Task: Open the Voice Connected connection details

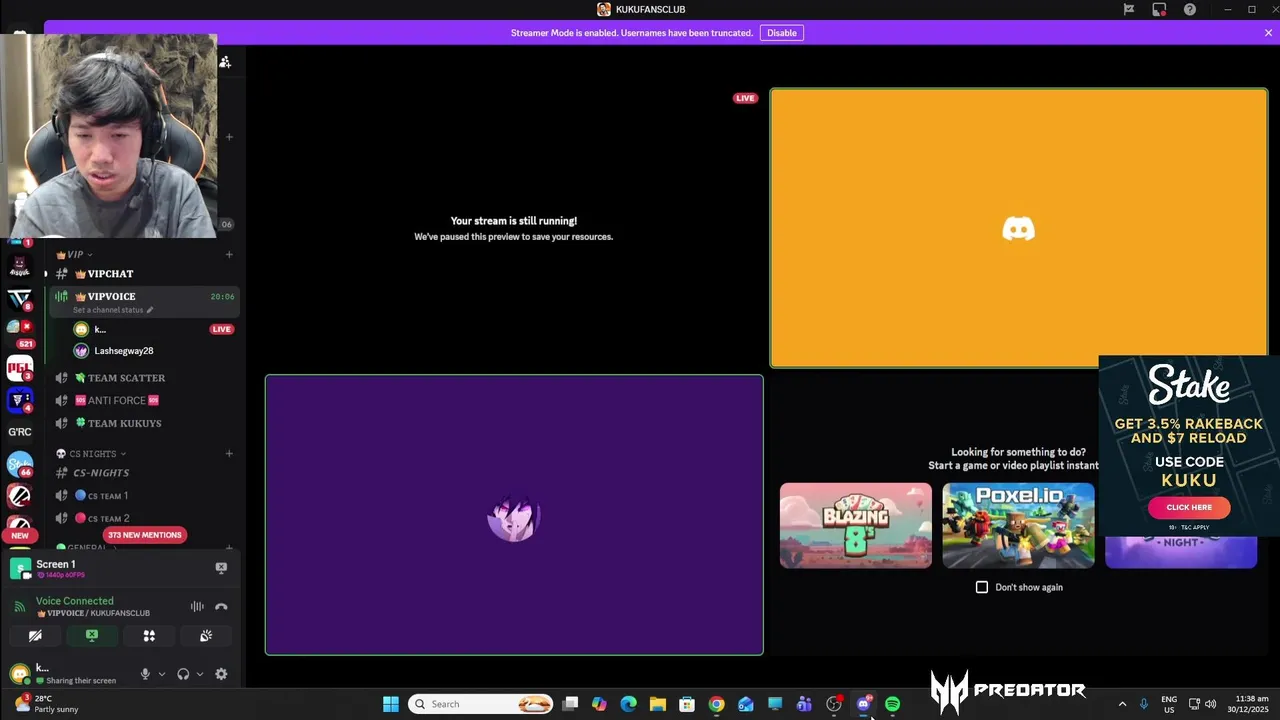Action: [x=75, y=601]
